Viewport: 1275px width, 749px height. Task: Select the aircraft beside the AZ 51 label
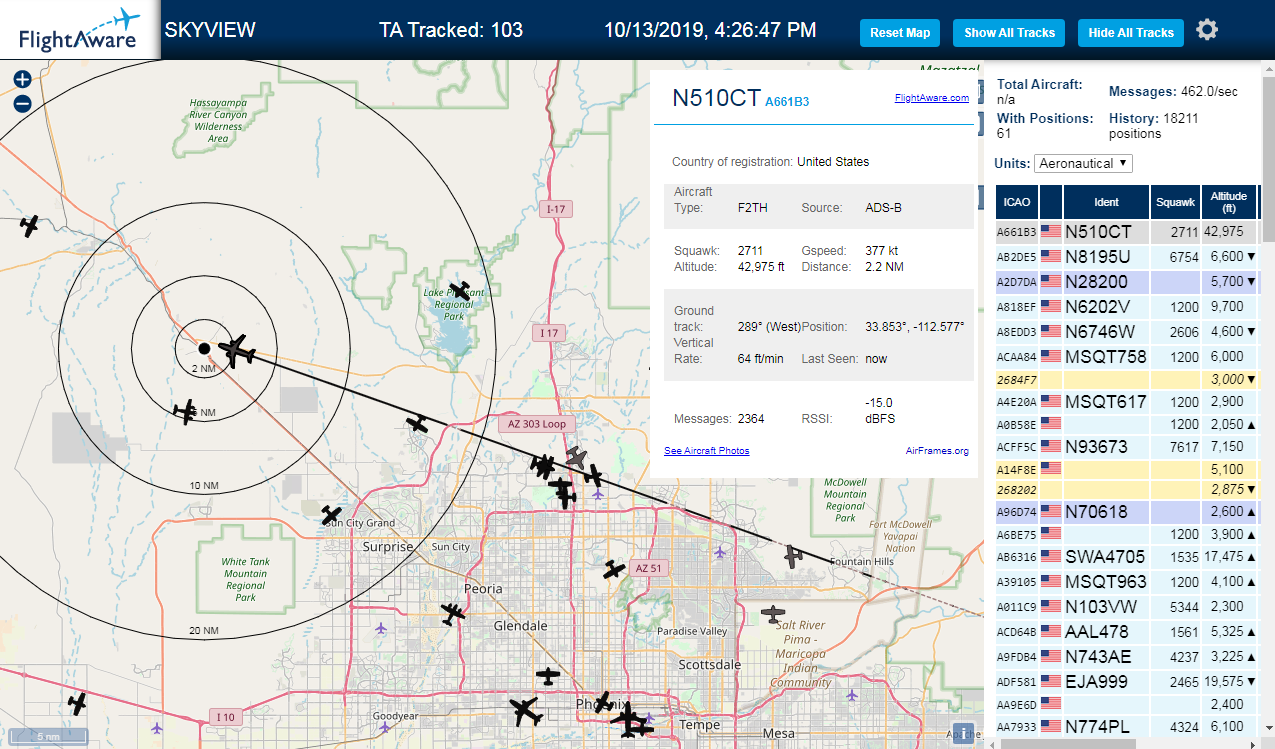614,570
